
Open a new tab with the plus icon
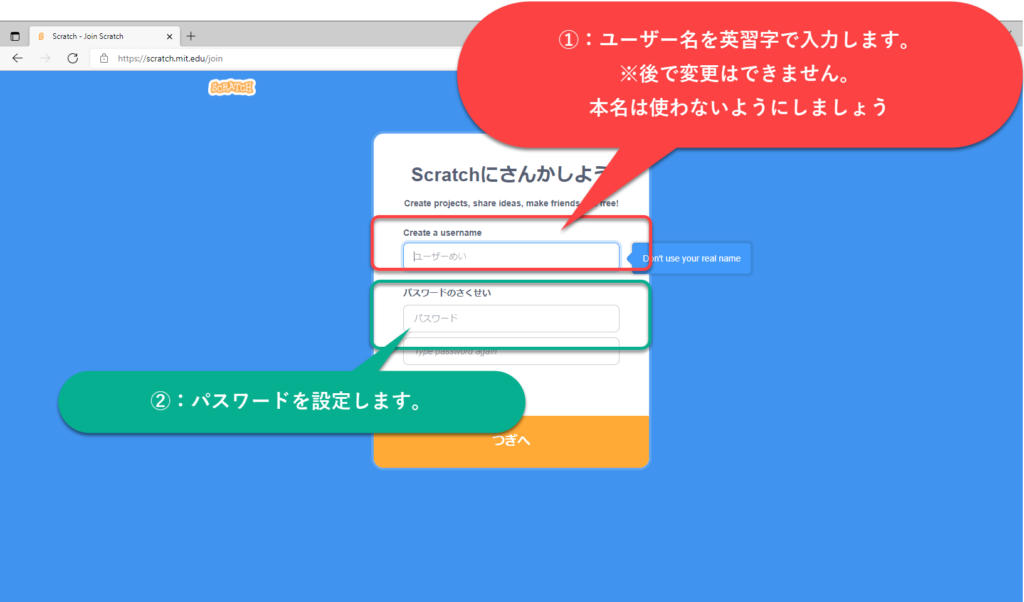tap(191, 36)
